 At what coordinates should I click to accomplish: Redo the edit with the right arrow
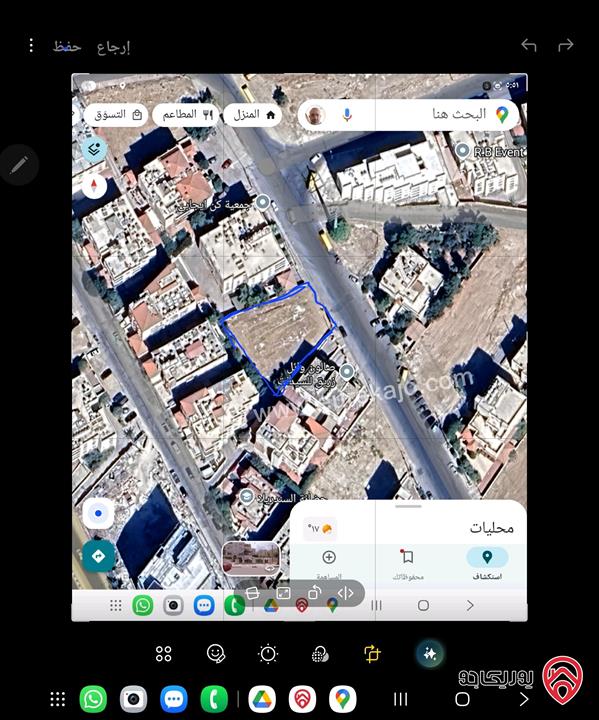point(565,45)
